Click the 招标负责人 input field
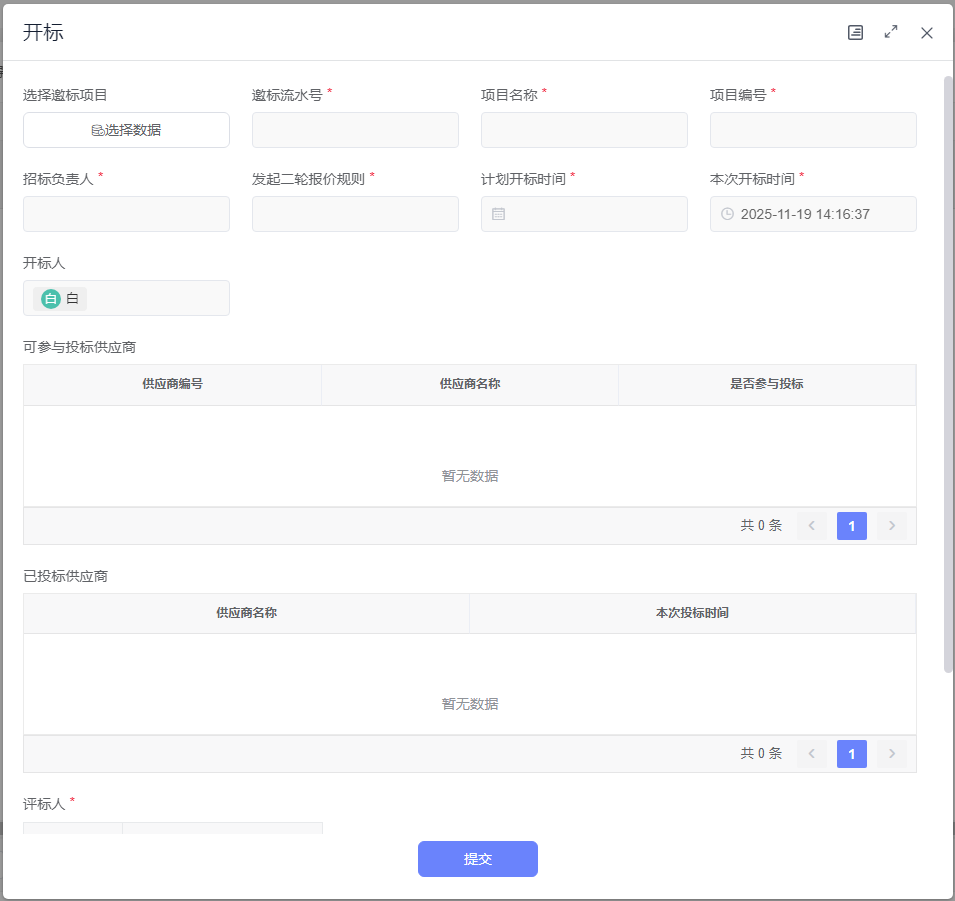 pyautogui.click(x=126, y=214)
